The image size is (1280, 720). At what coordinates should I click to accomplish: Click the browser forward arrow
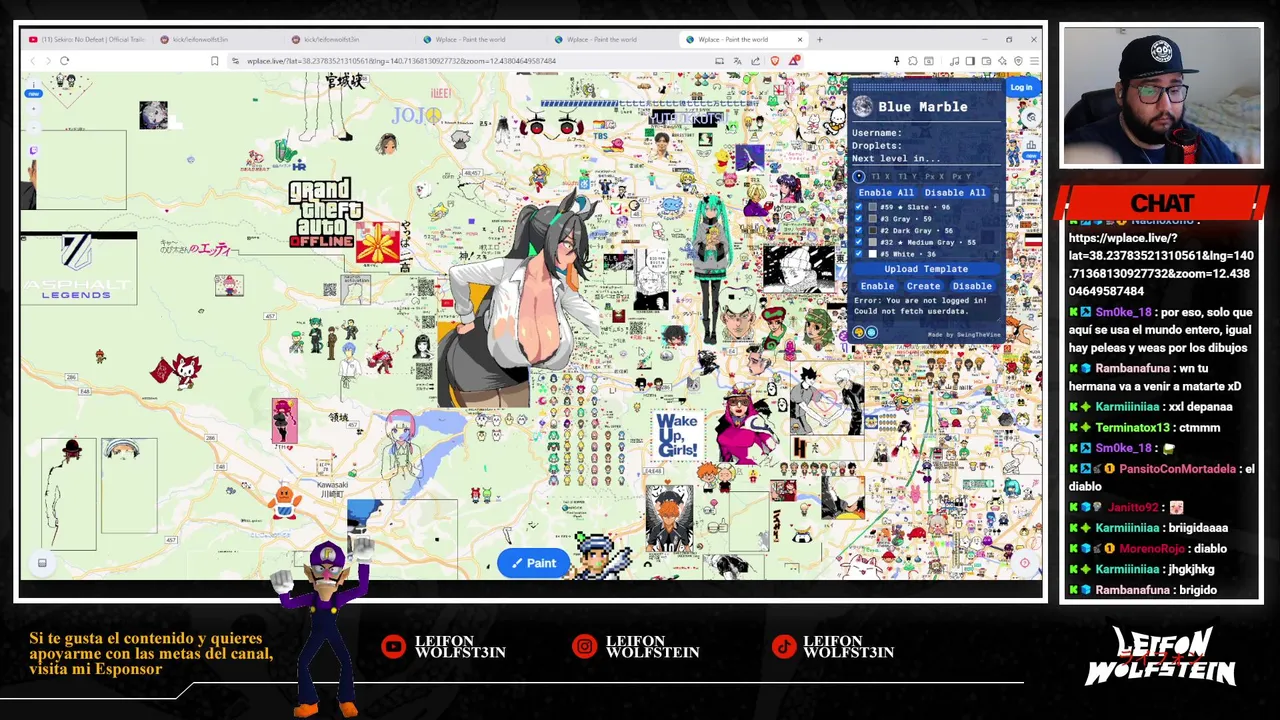click(x=47, y=61)
